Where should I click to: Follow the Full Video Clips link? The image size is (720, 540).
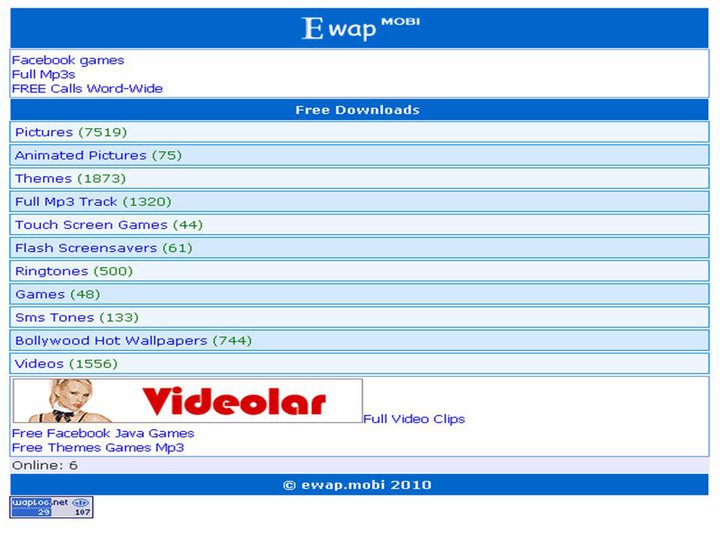point(414,419)
